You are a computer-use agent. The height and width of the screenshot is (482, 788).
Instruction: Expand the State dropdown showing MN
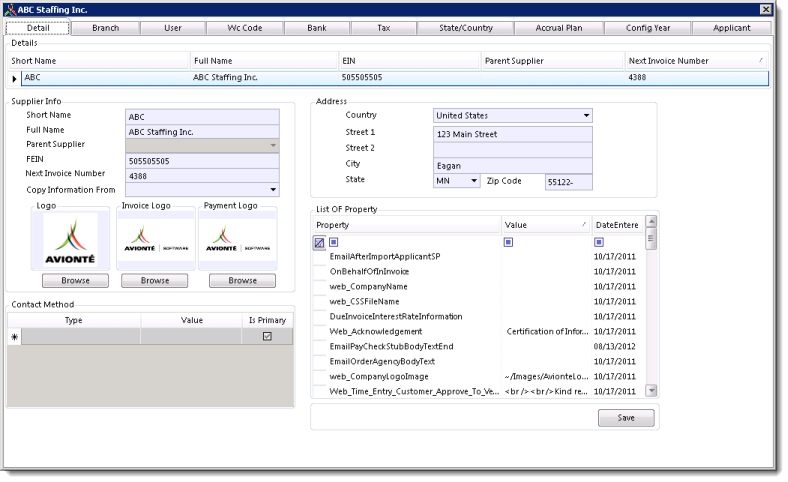[x=473, y=181]
